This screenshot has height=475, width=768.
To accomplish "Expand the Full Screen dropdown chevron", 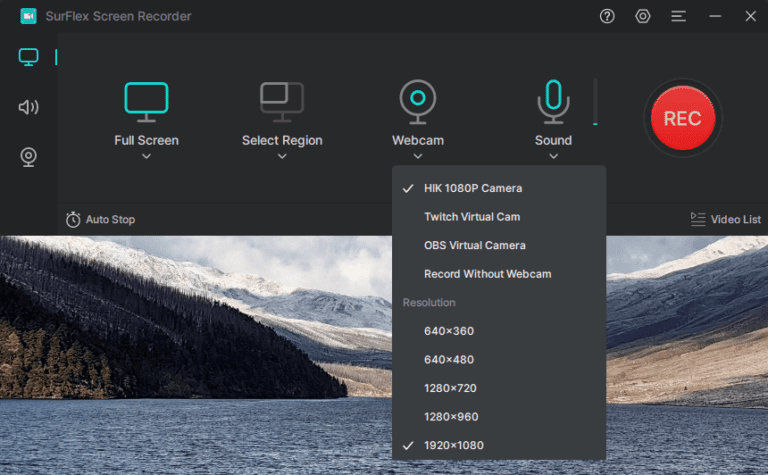I will pyautogui.click(x=146, y=156).
